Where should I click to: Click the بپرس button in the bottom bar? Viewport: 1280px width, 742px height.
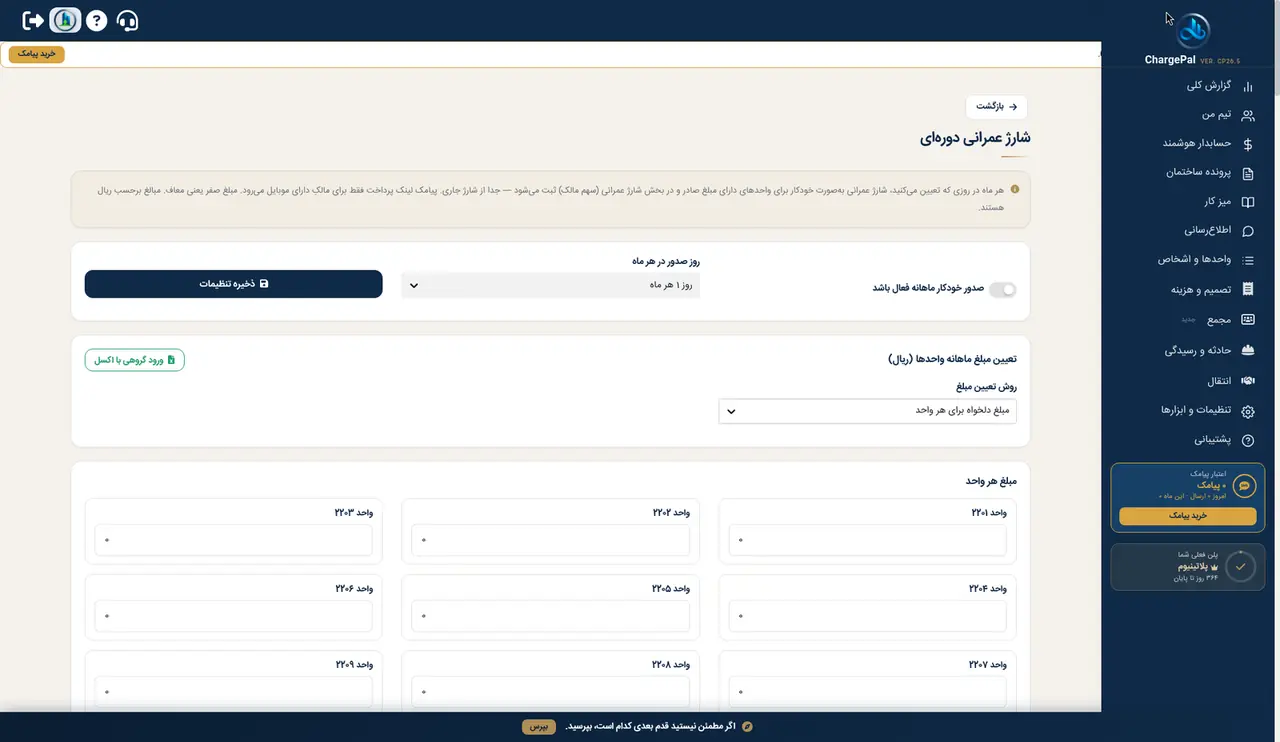click(x=538, y=726)
